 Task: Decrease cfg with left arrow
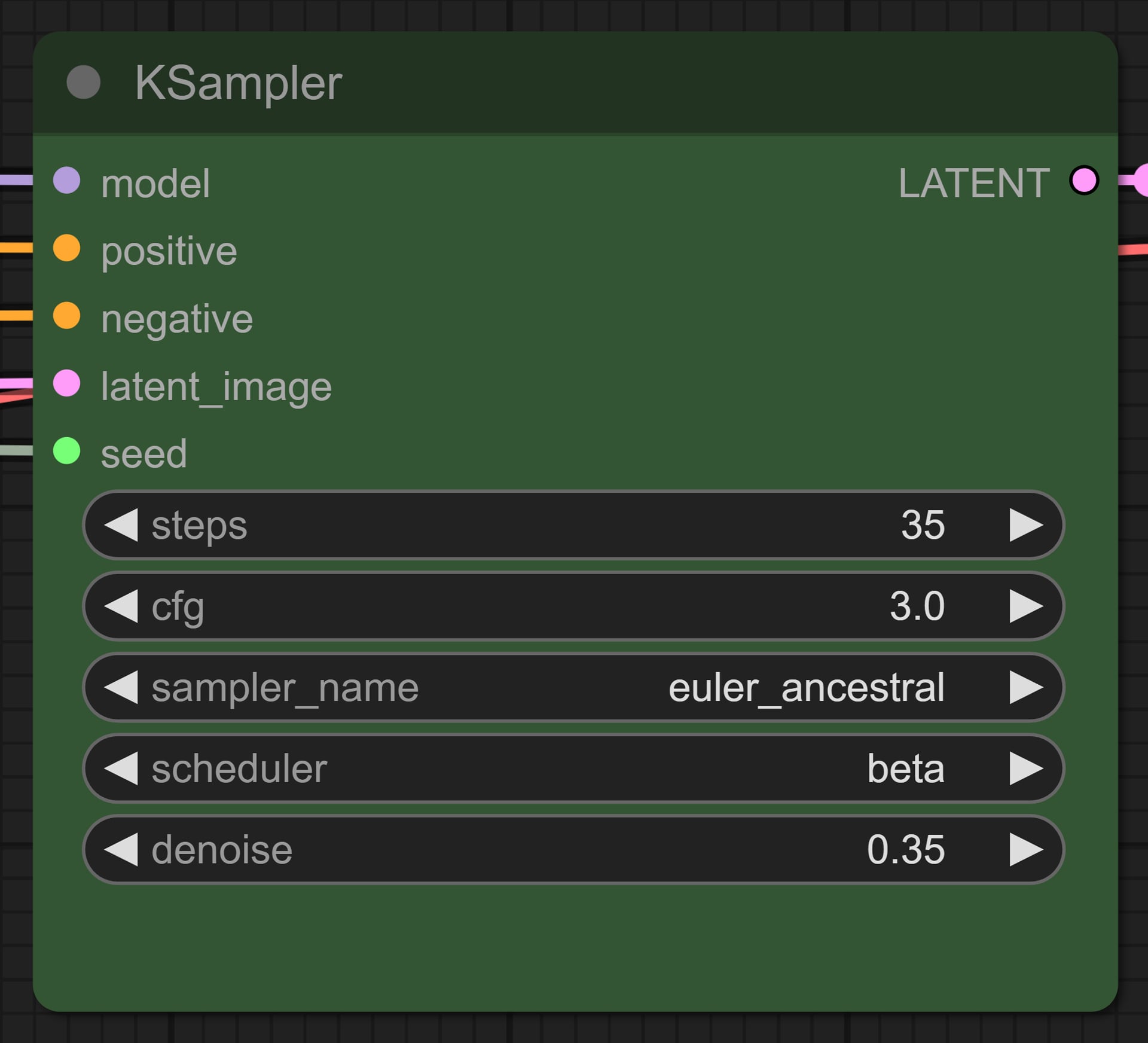click(121, 606)
